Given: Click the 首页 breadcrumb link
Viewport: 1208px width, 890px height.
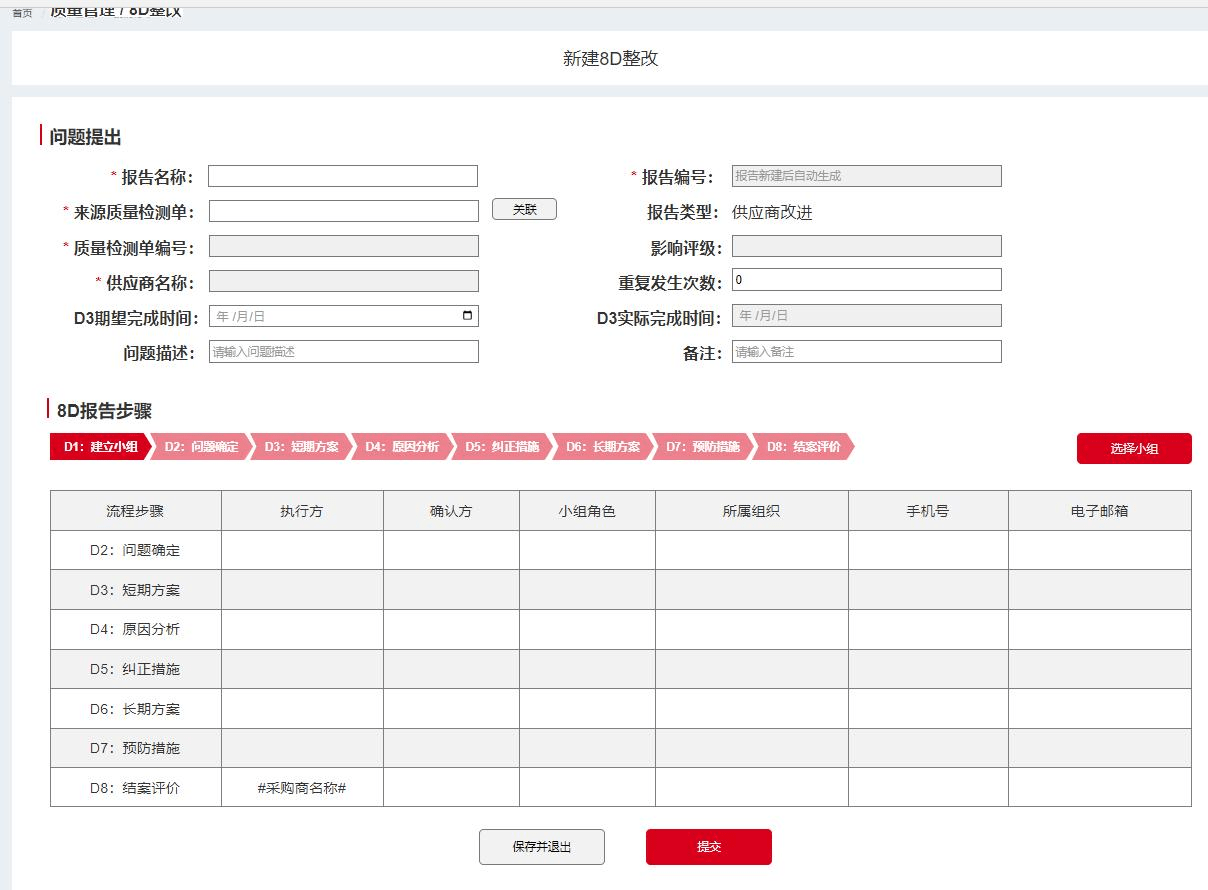Looking at the screenshot, I should [22, 13].
